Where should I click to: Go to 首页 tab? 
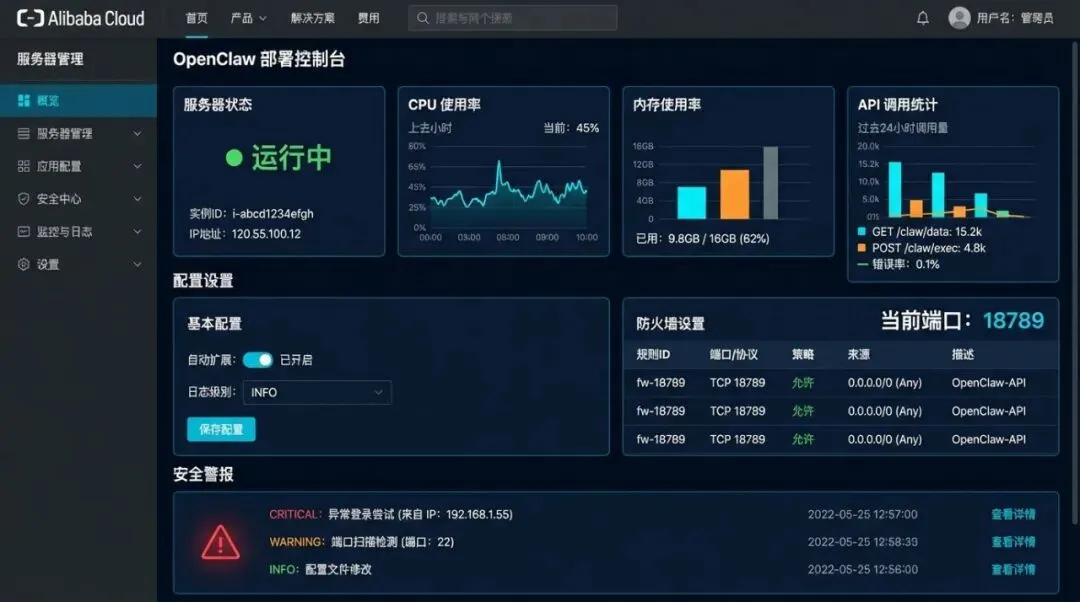(196, 19)
